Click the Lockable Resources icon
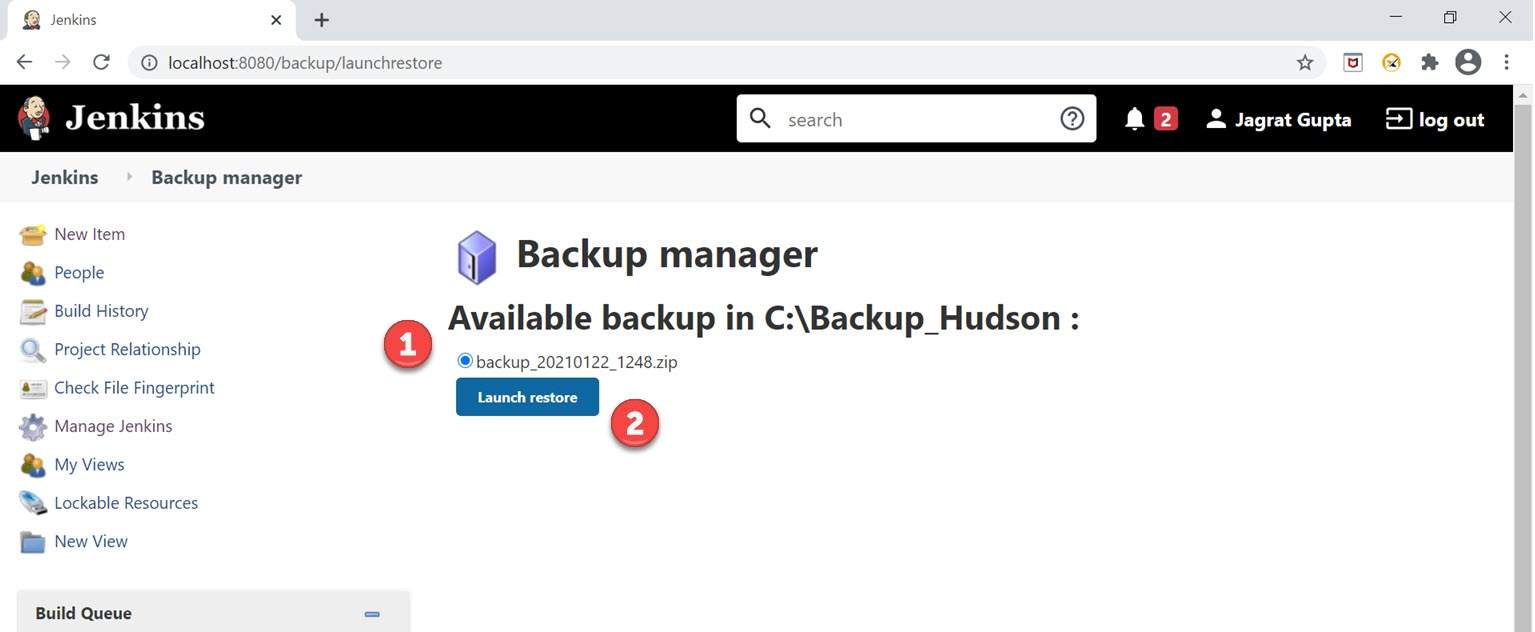 pos(33,503)
